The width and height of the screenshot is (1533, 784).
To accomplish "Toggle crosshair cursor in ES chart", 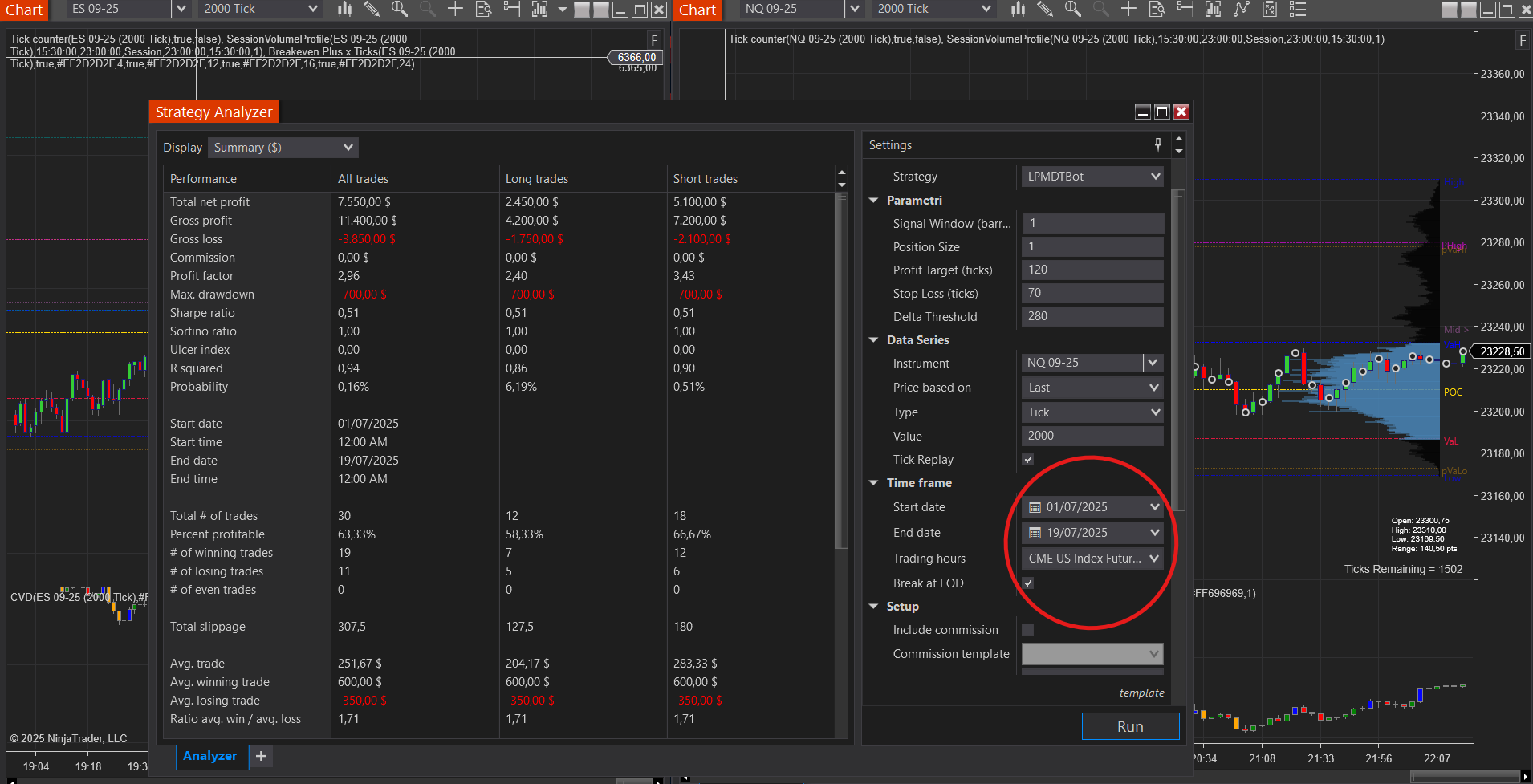I will coord(455,9).
